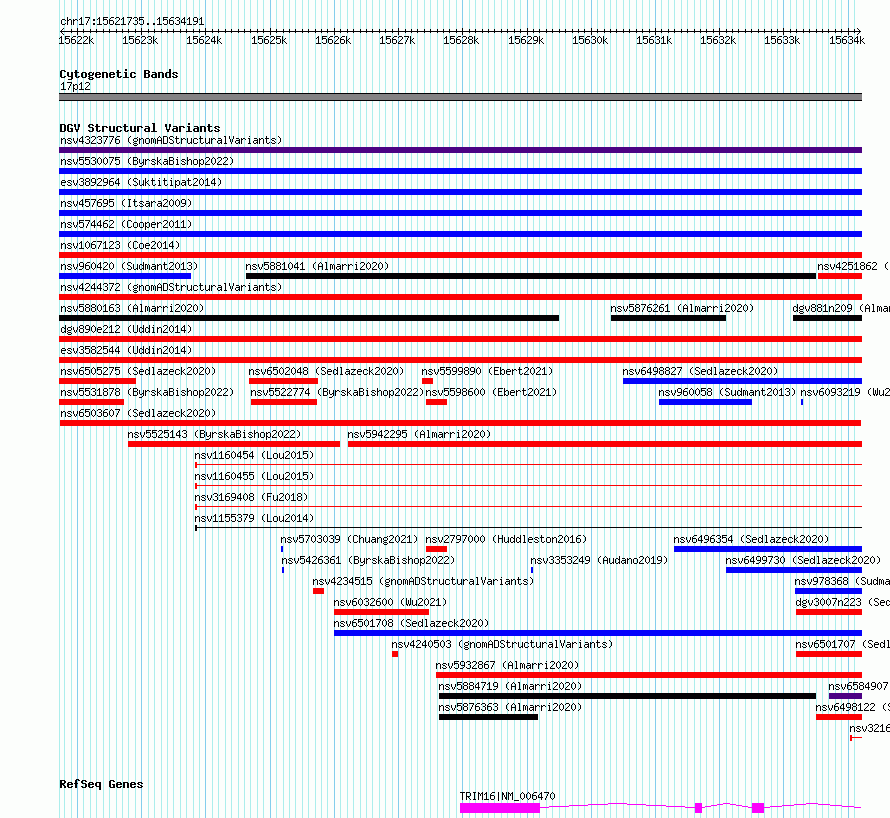Open the nsv4240503 gnomADStructuralVariants label
890x818 pixels.
(502, 644)
